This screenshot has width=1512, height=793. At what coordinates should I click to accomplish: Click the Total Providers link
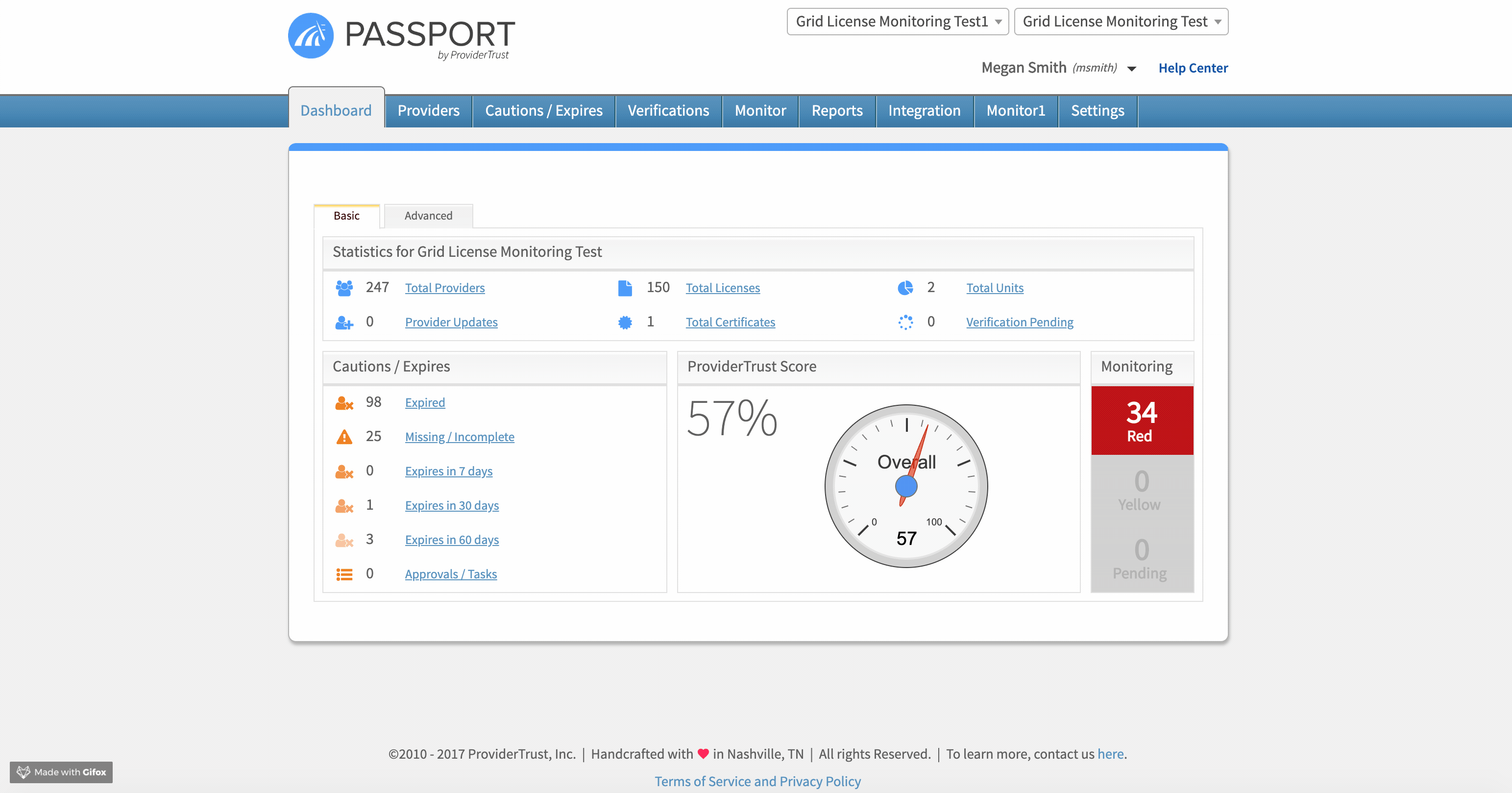445,288
